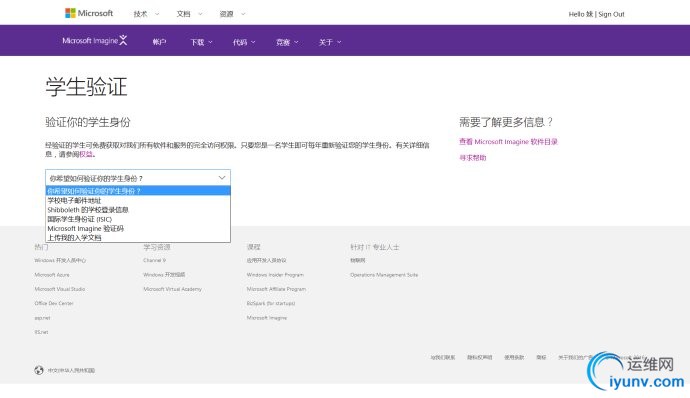This screenshot has height=398, width=690.
Task: Open Windows Insider Program footer link
Action: [x=275, y=275]
